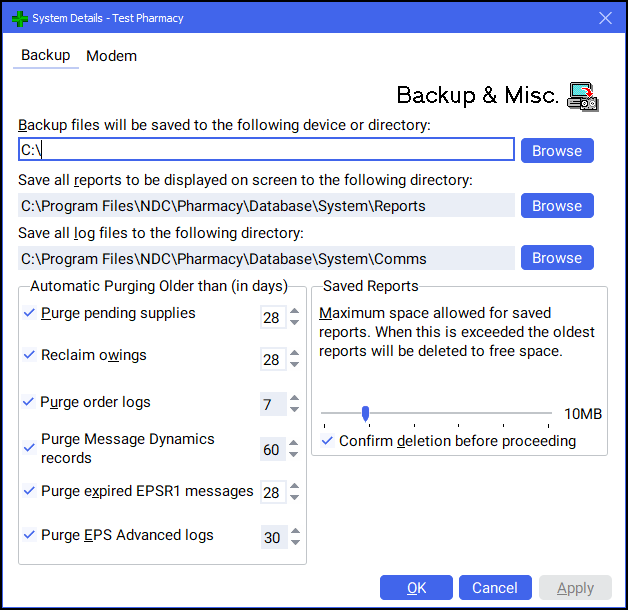
Task: Increase Purge pending supplies days with up arrow
Action: point(294,312)
